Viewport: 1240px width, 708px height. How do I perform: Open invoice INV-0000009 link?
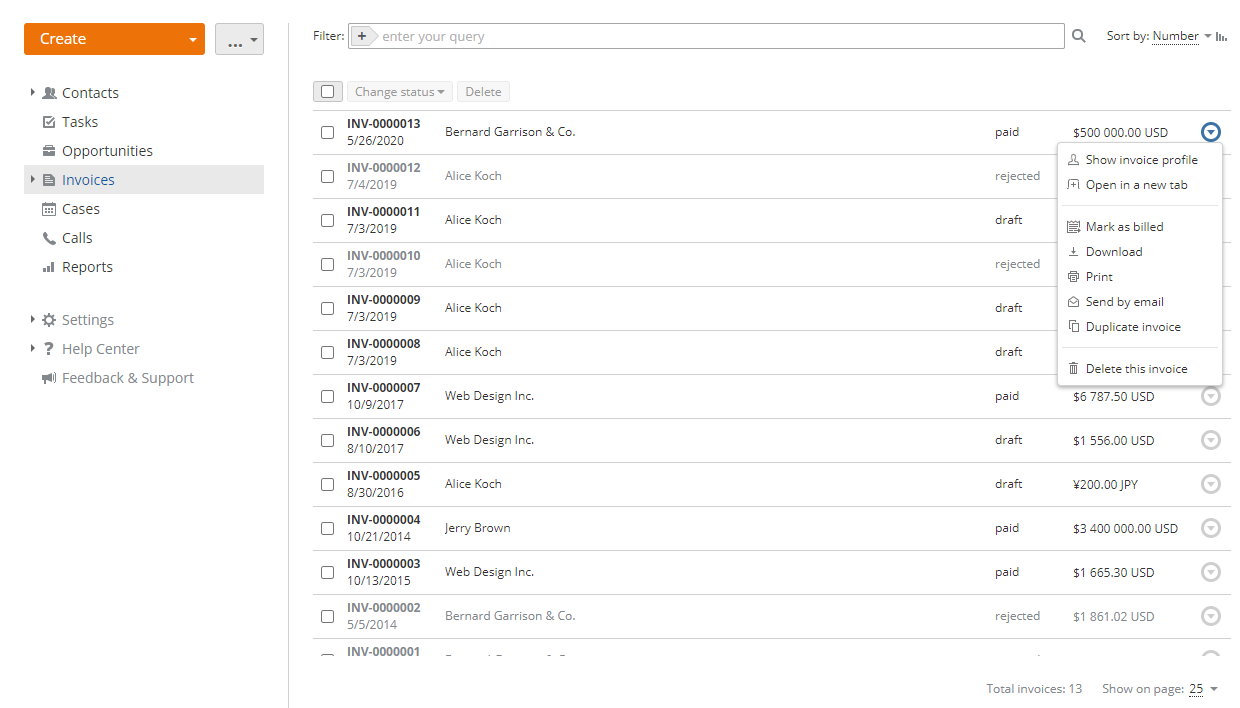tap(381, 299)
